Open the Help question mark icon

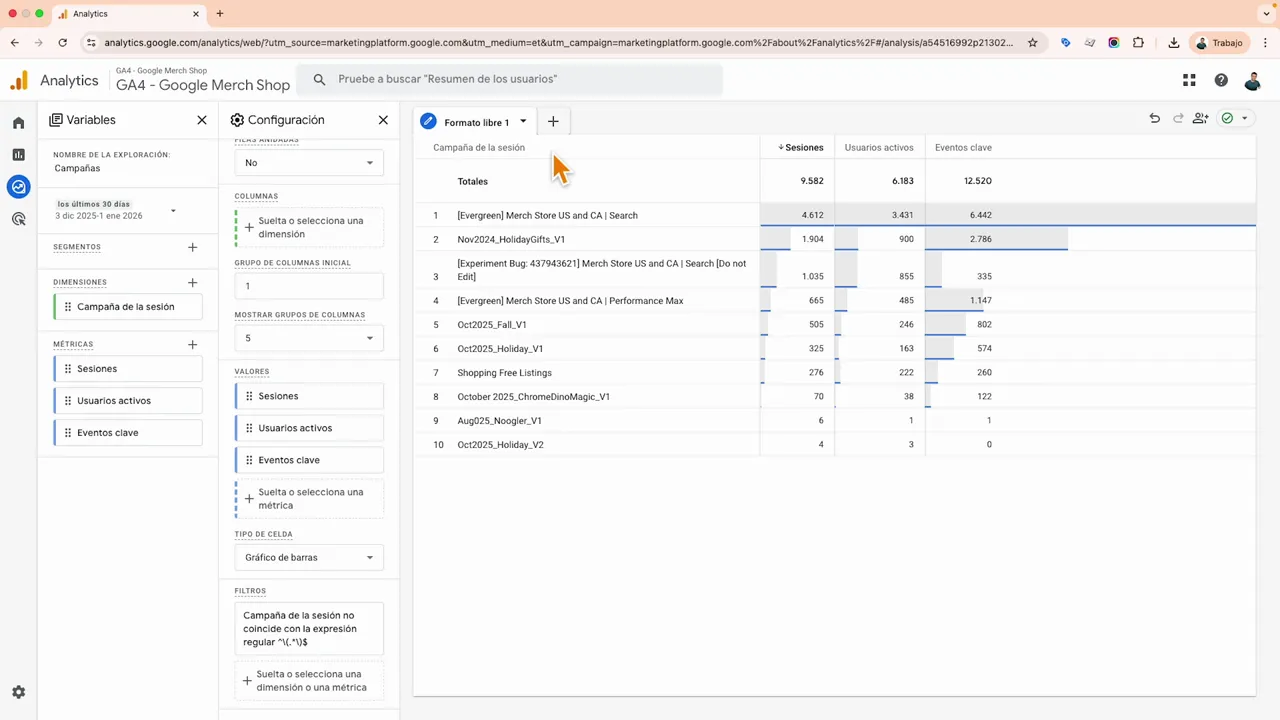tap(1221, 81)
